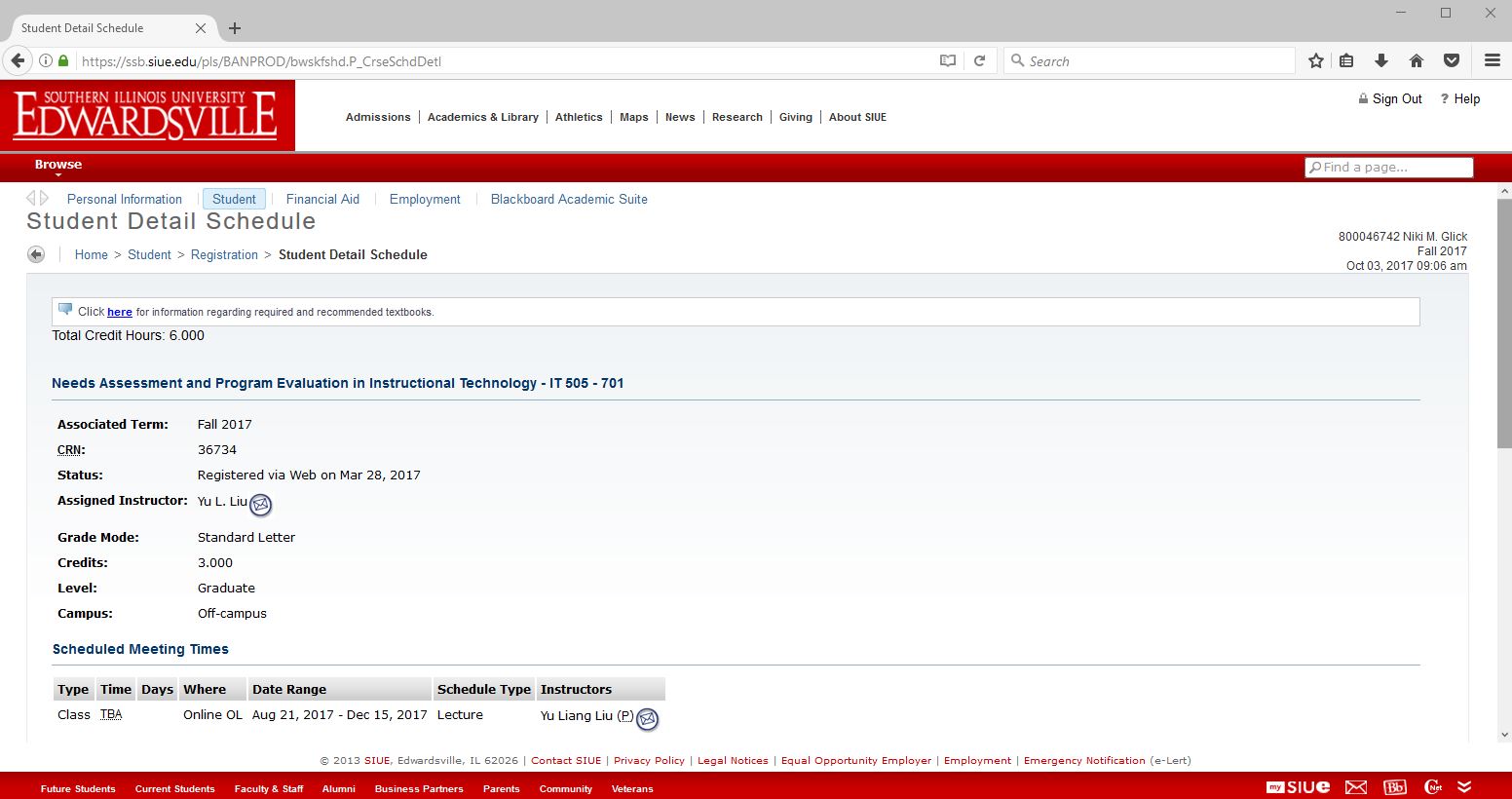
Task: Click the Sign Out link
Action: pos(1396,98)
